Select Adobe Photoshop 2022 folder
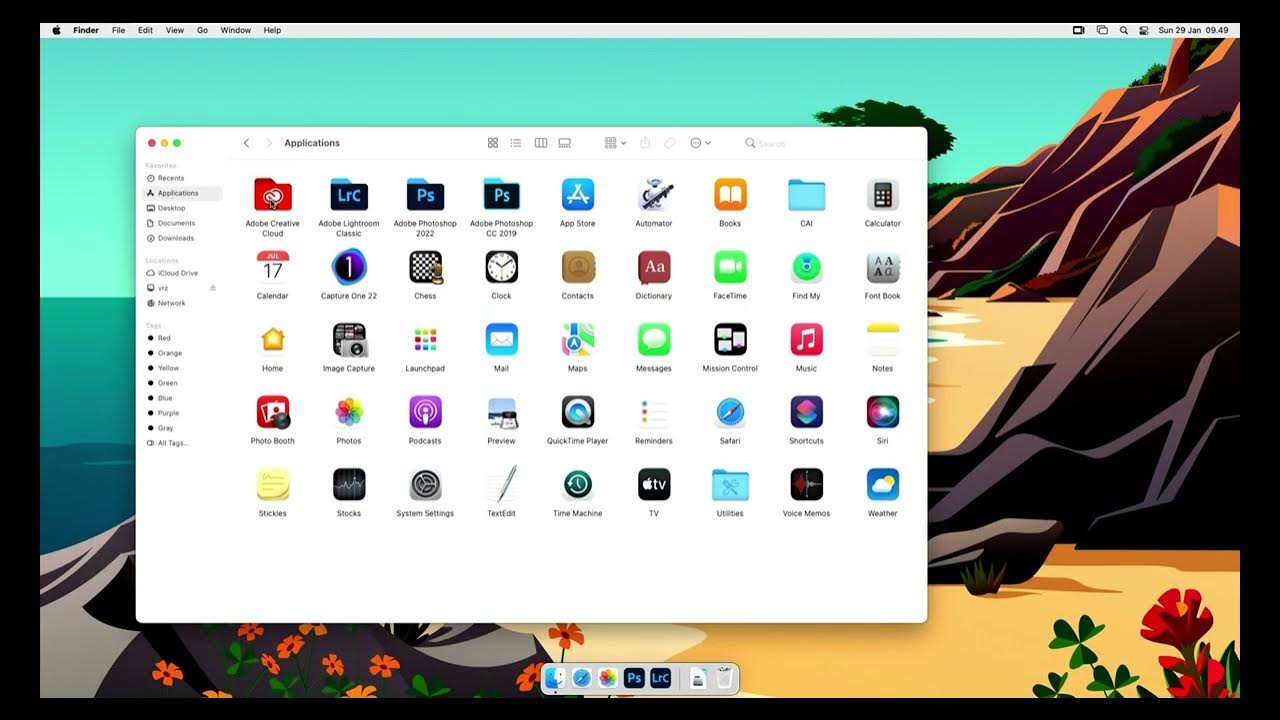This screenshot has height=720, width=1280. pyautogui.click(x=425, y=195)
